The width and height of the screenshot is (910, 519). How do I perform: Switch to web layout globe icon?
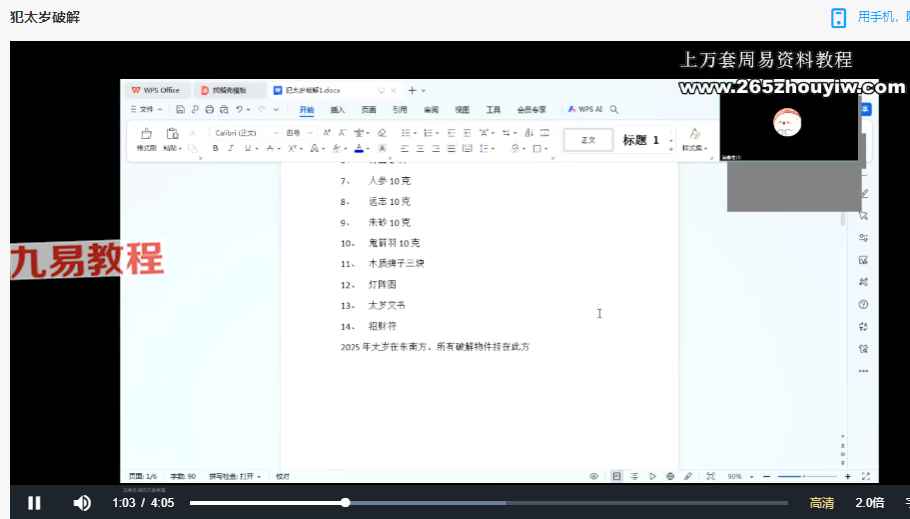(670, 476)
